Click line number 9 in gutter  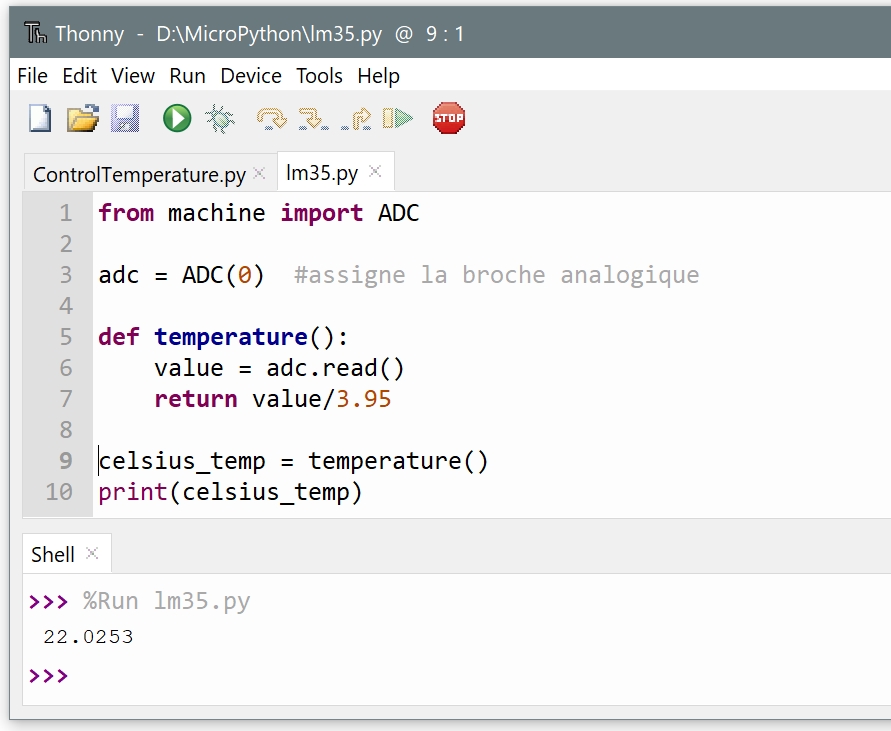click(66, 461)
